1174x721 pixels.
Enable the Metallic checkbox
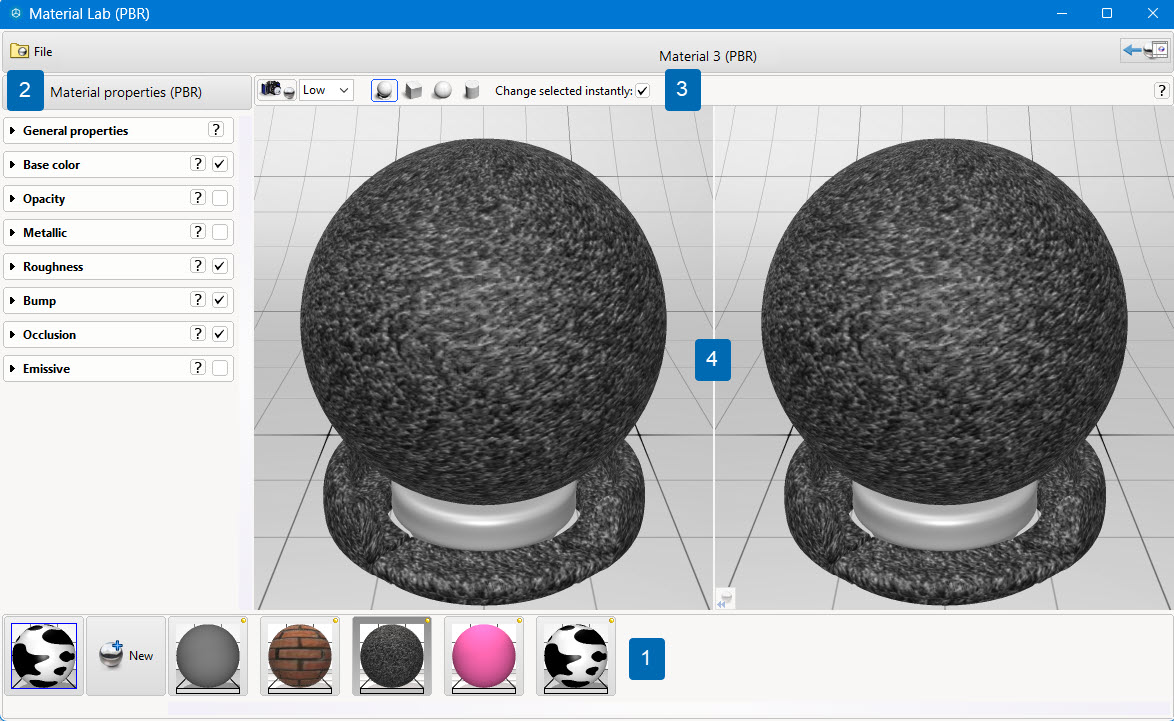pyautogui.click(x=219, y=232)
